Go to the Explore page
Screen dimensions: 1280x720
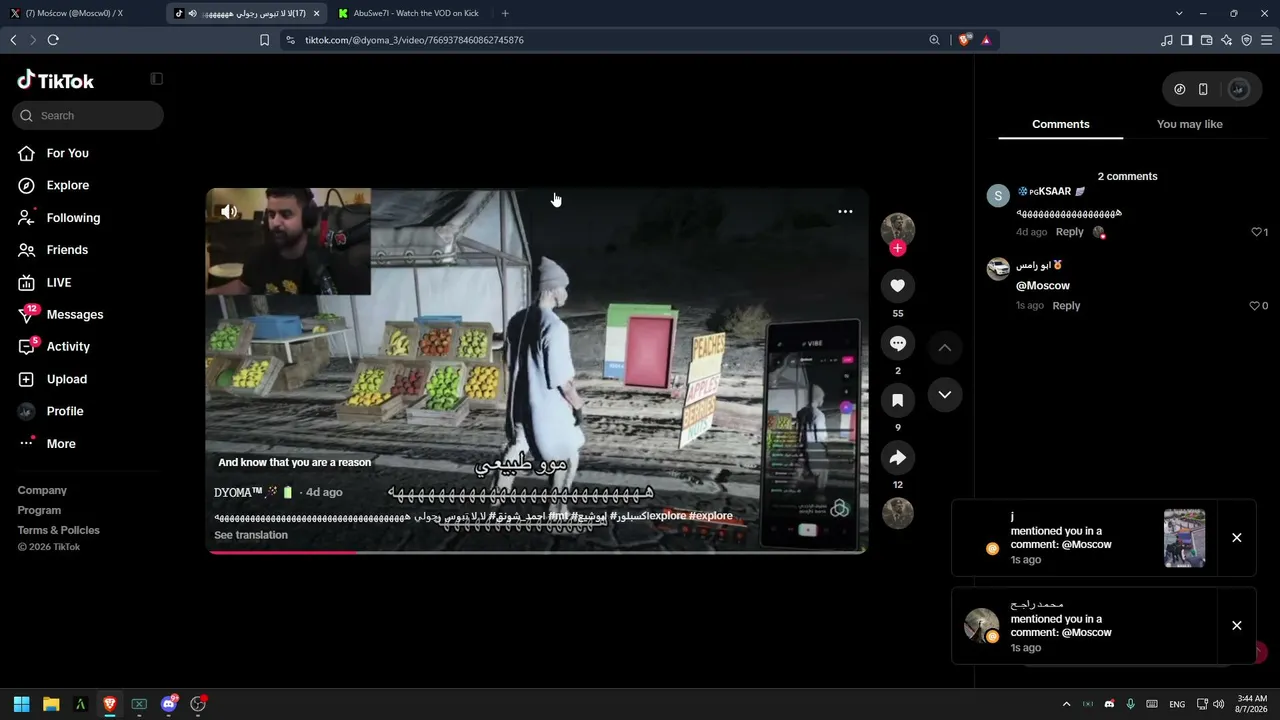point(67,185)
